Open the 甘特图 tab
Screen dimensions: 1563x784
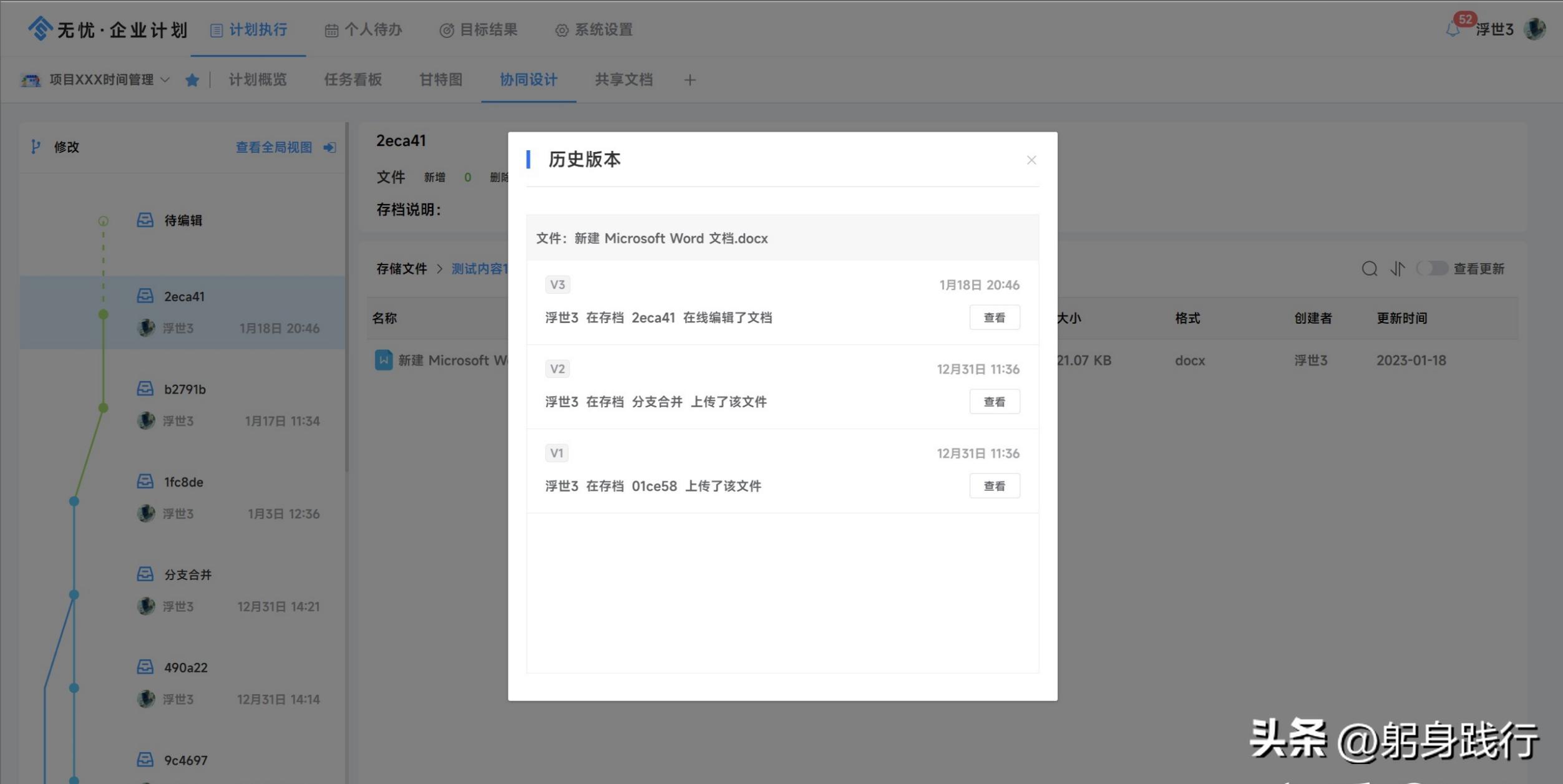click(x=441, y=80)
